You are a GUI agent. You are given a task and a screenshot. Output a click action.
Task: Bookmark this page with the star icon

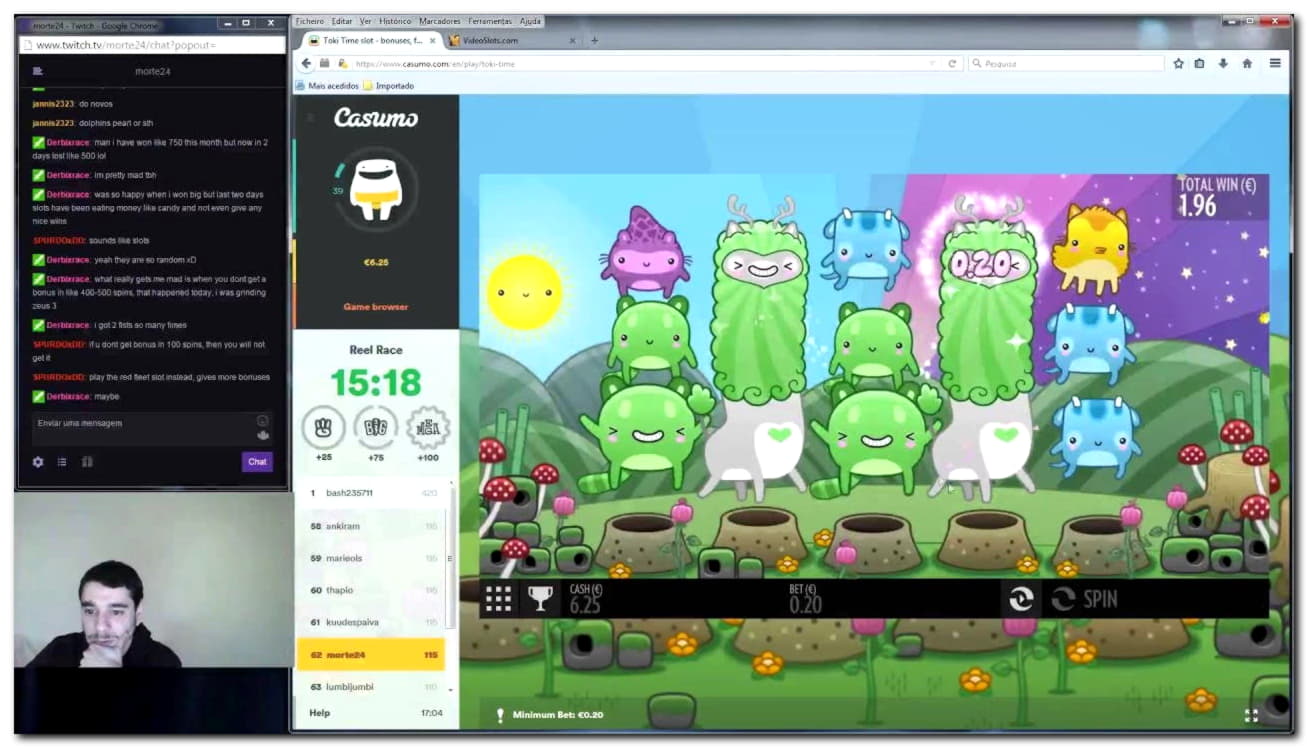point(1179,63)
